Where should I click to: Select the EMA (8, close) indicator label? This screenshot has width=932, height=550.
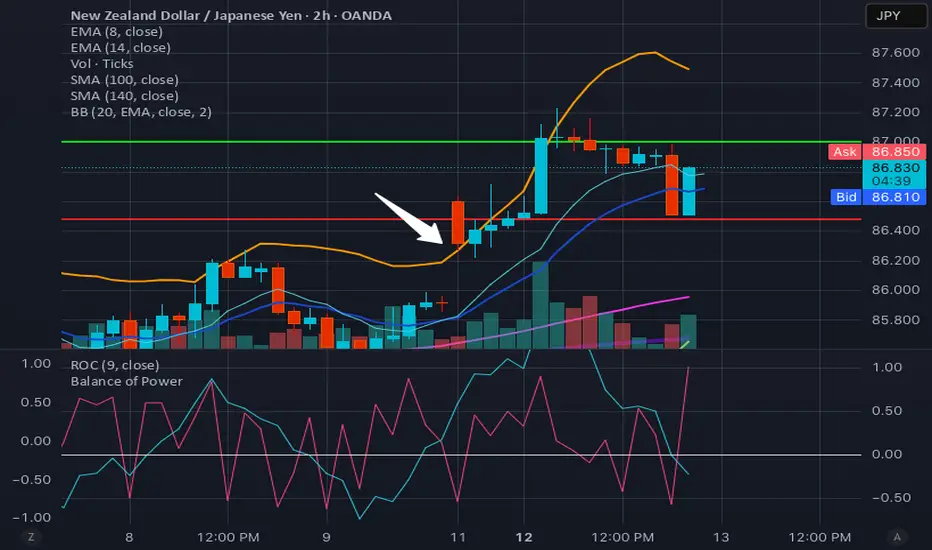116,32
